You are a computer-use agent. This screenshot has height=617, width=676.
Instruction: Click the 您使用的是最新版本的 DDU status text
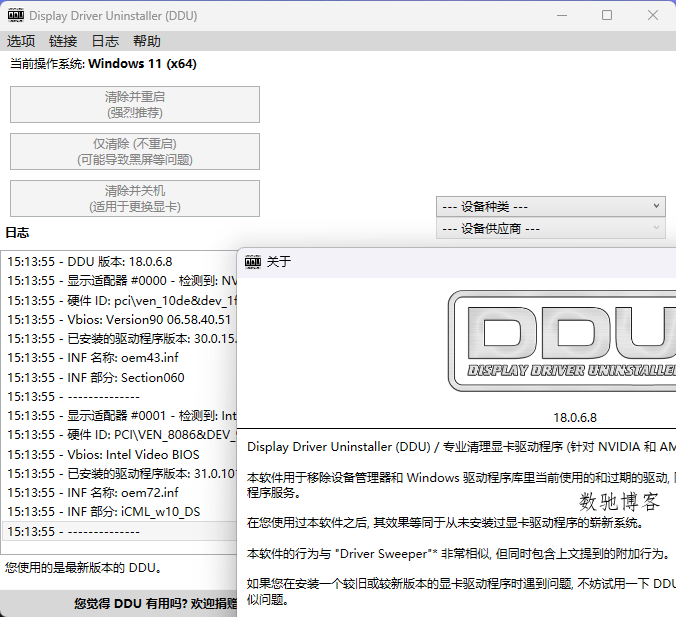pos(84,567)
